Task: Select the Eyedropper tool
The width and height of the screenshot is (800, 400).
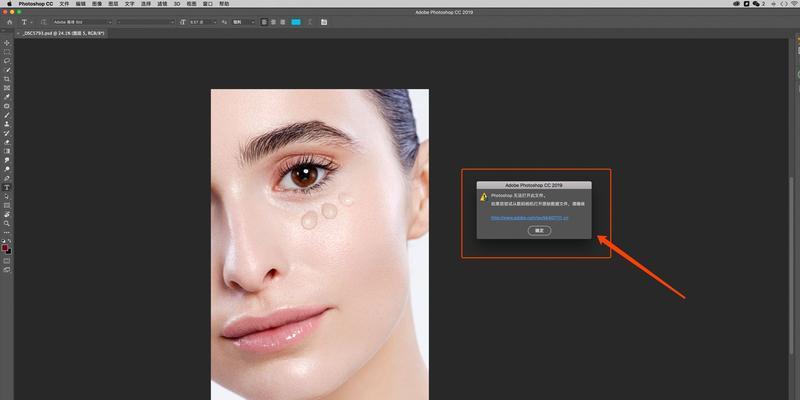Action: 7,96
